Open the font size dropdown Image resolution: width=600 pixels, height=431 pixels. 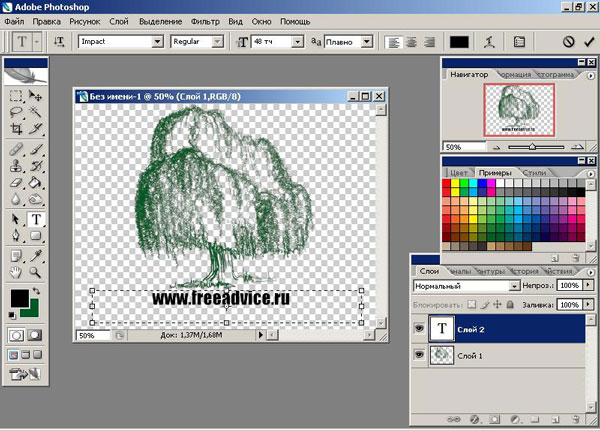(297, 41)
